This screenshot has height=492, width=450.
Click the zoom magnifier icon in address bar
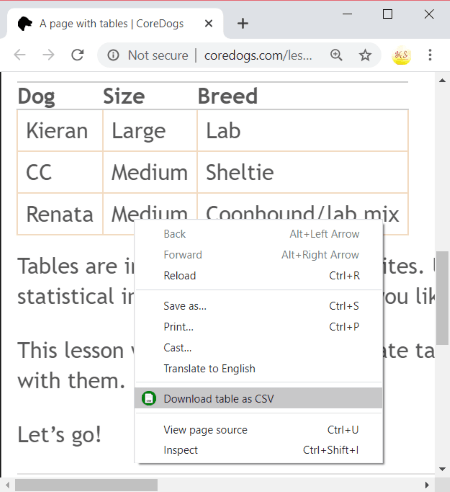(336, 55)
